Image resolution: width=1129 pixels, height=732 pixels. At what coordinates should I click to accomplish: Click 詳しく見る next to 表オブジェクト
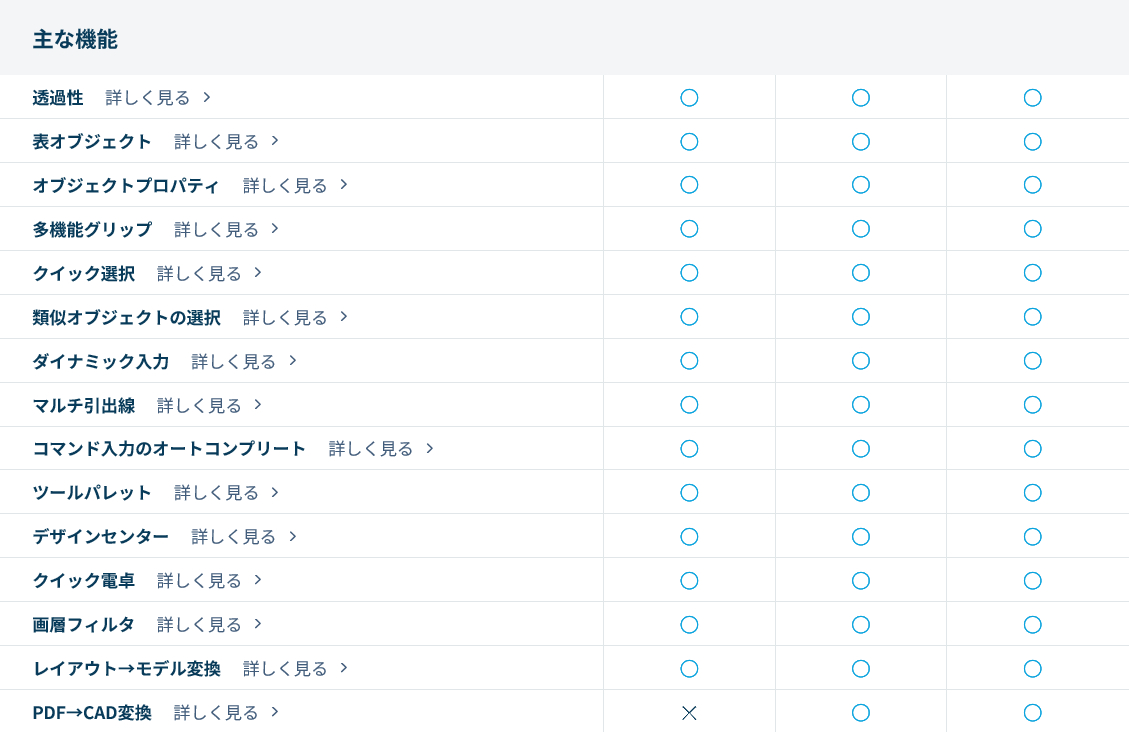216,141
